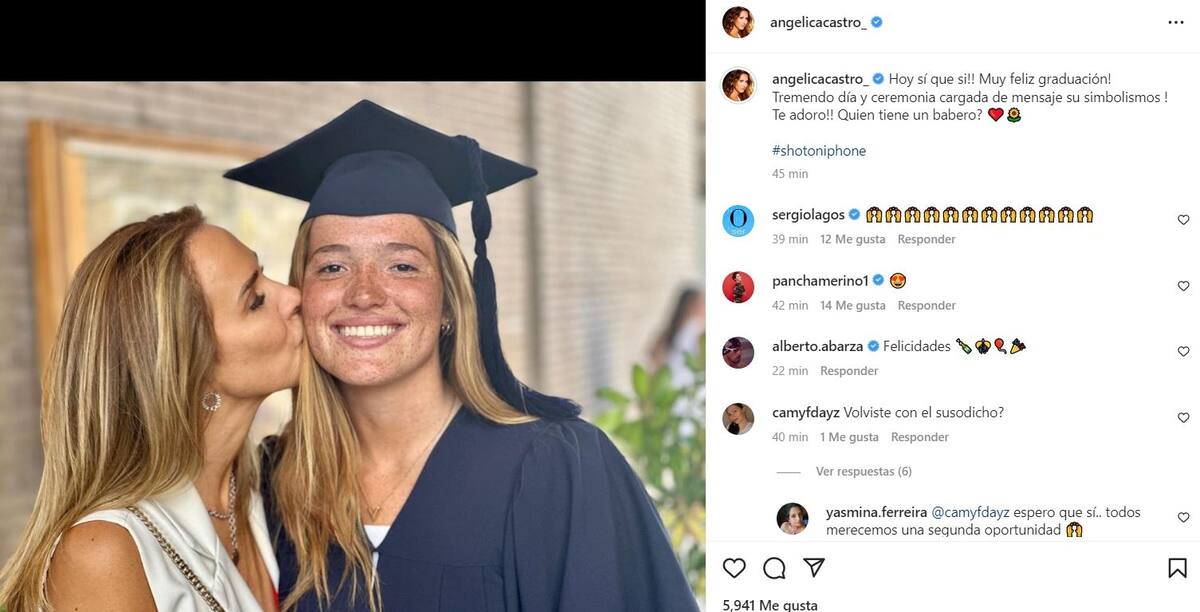Like alberto.abarza's comment
This screenshot has height=612, width=1200.
pyautogui.click(x=1183, y=352)
